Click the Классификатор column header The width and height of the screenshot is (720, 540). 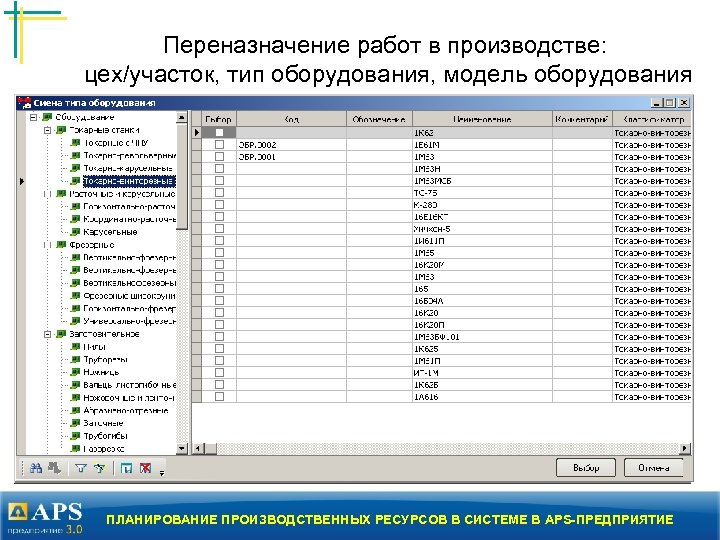tap(652, 119)
